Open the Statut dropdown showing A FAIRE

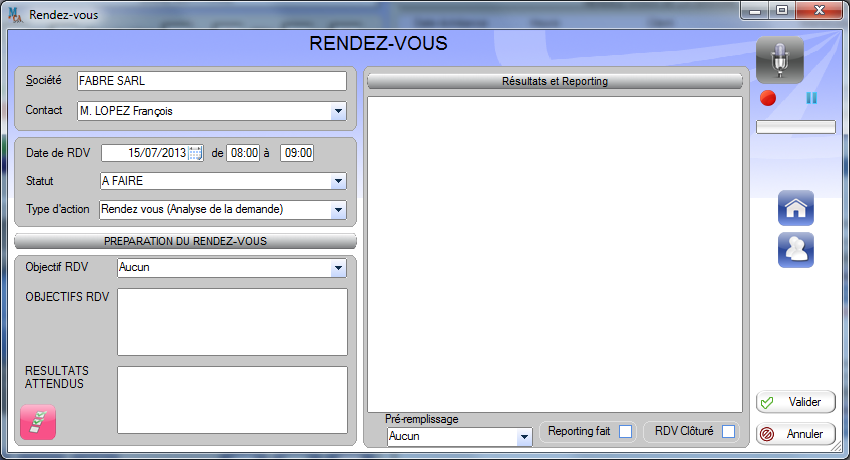tap(338, 181)
